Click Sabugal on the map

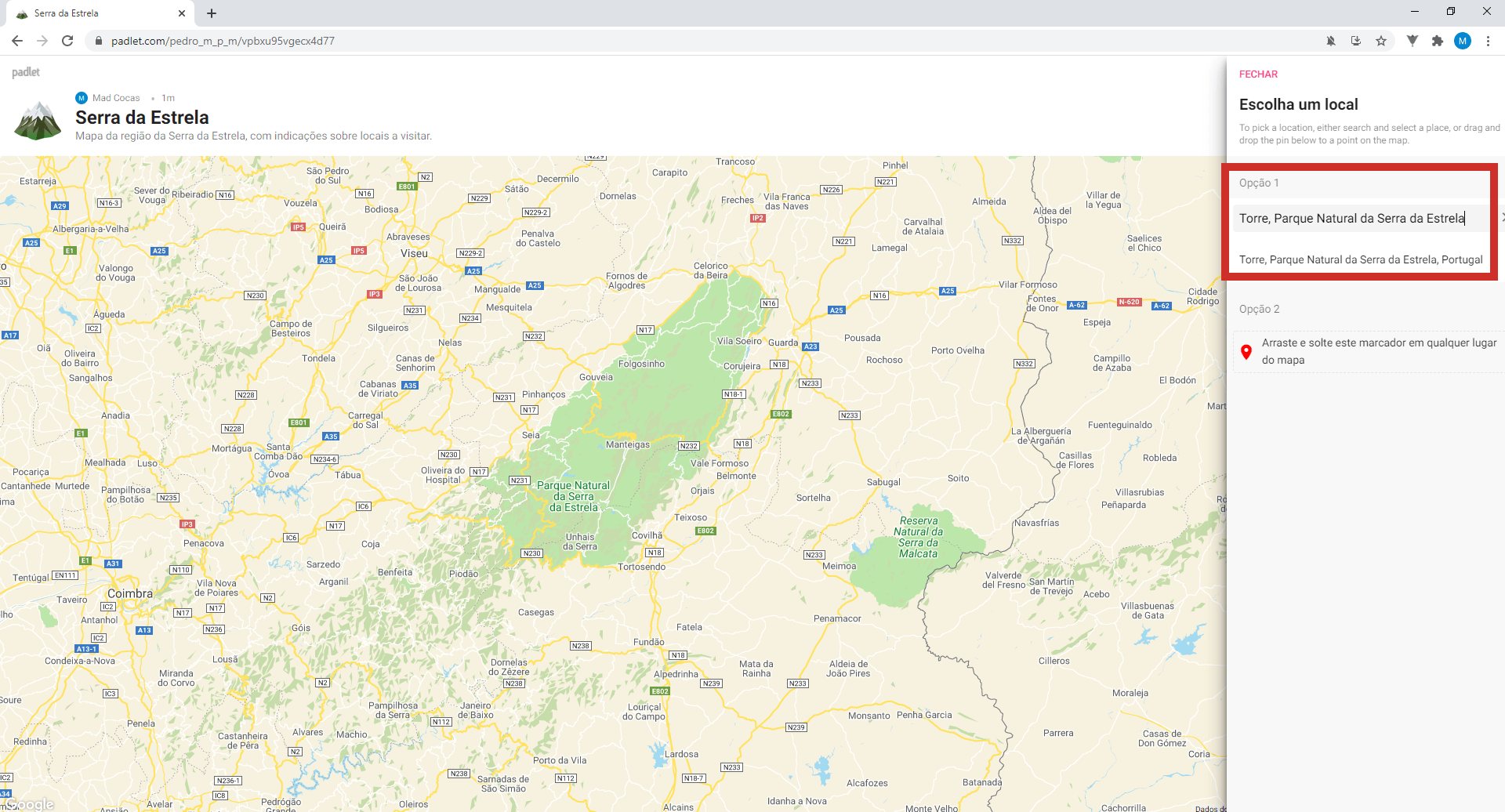(883, 482)
